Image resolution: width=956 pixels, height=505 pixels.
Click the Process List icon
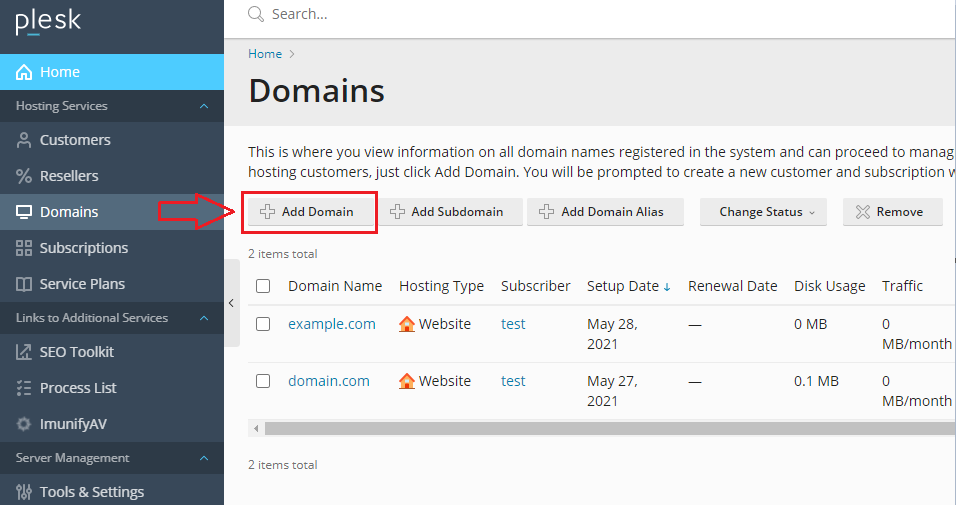coord(24,388)
